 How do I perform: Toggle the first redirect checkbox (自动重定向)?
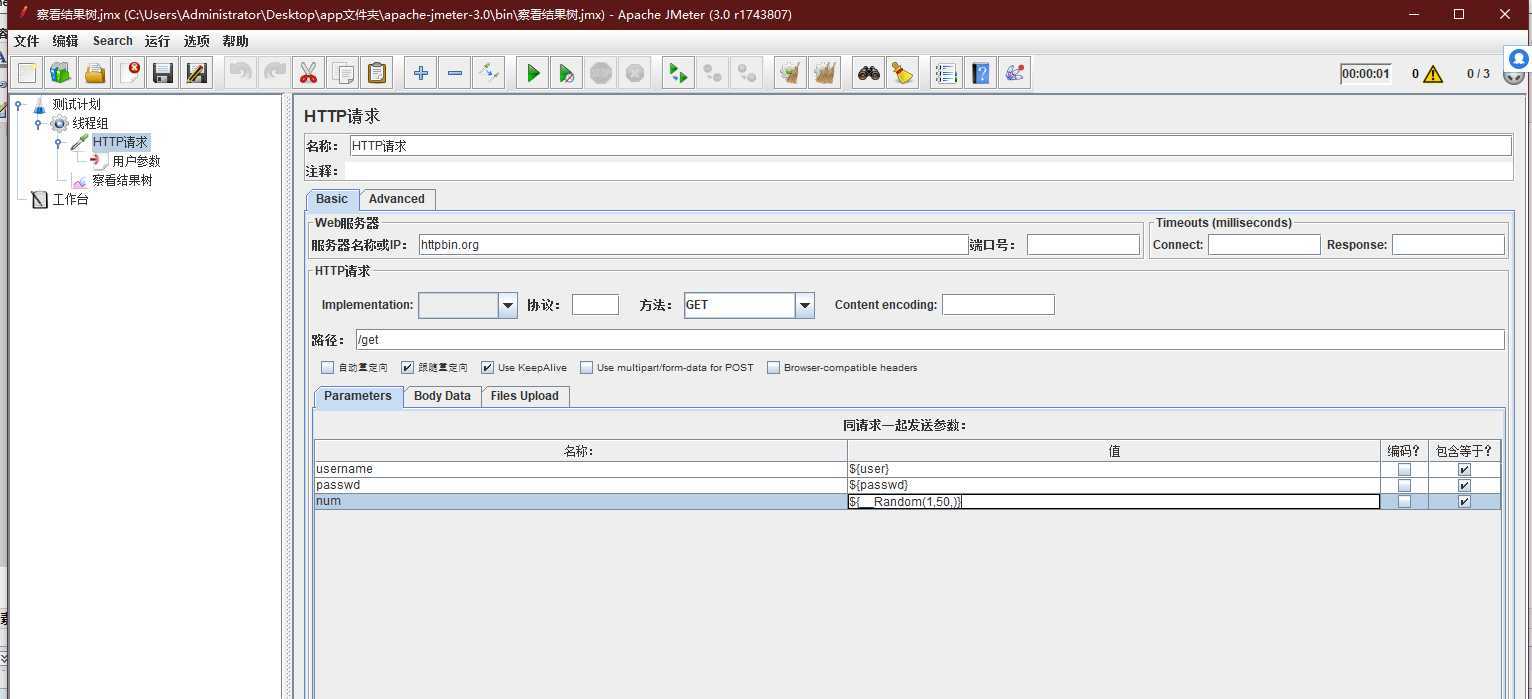pyautogui.click(x=327, y=368)
